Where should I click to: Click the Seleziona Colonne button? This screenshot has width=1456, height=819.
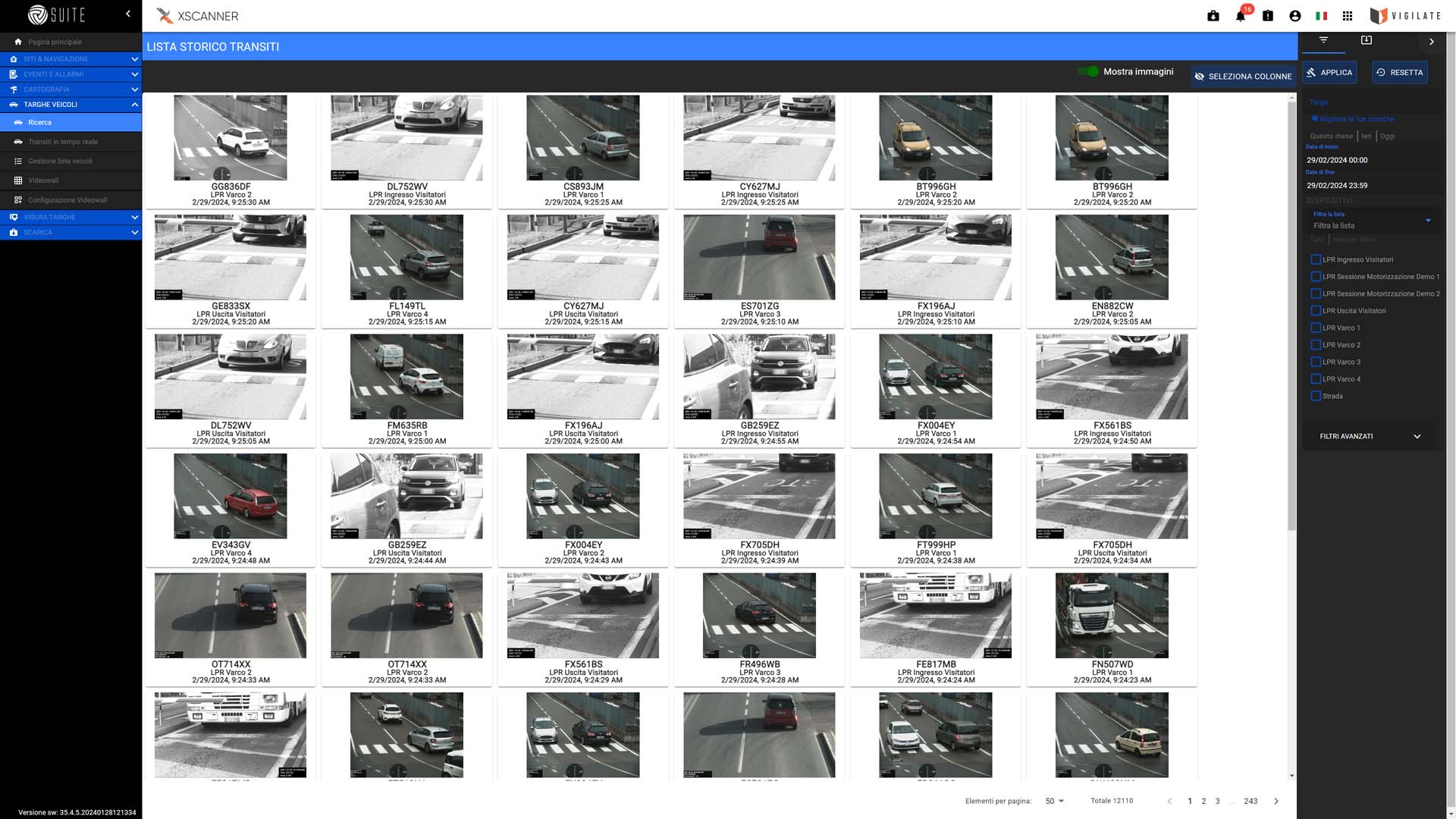(1243, 77)
